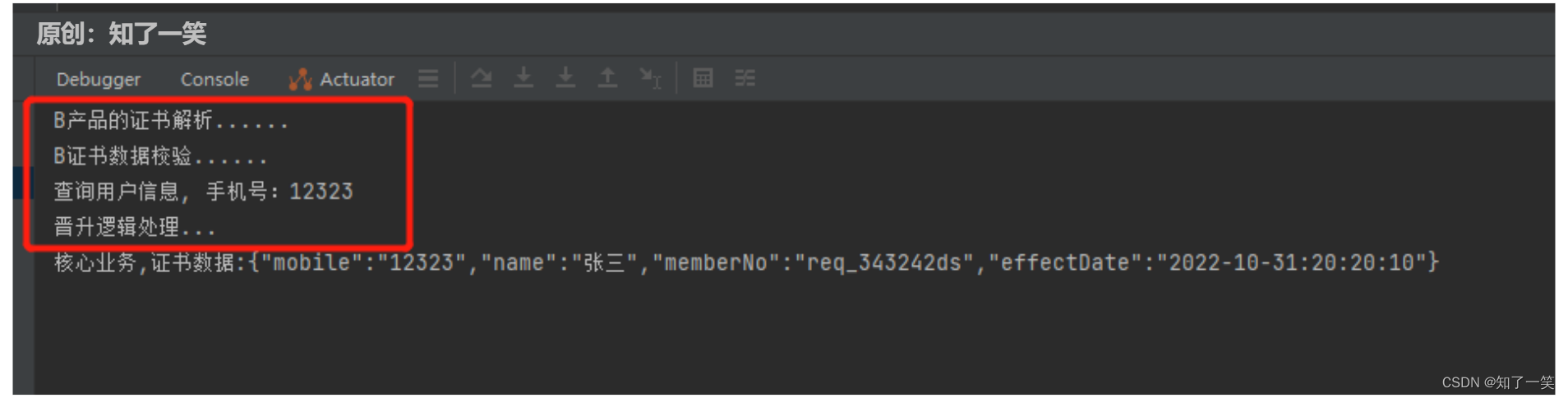Click the title 原创：知了一笑

[x=122, y=34]
